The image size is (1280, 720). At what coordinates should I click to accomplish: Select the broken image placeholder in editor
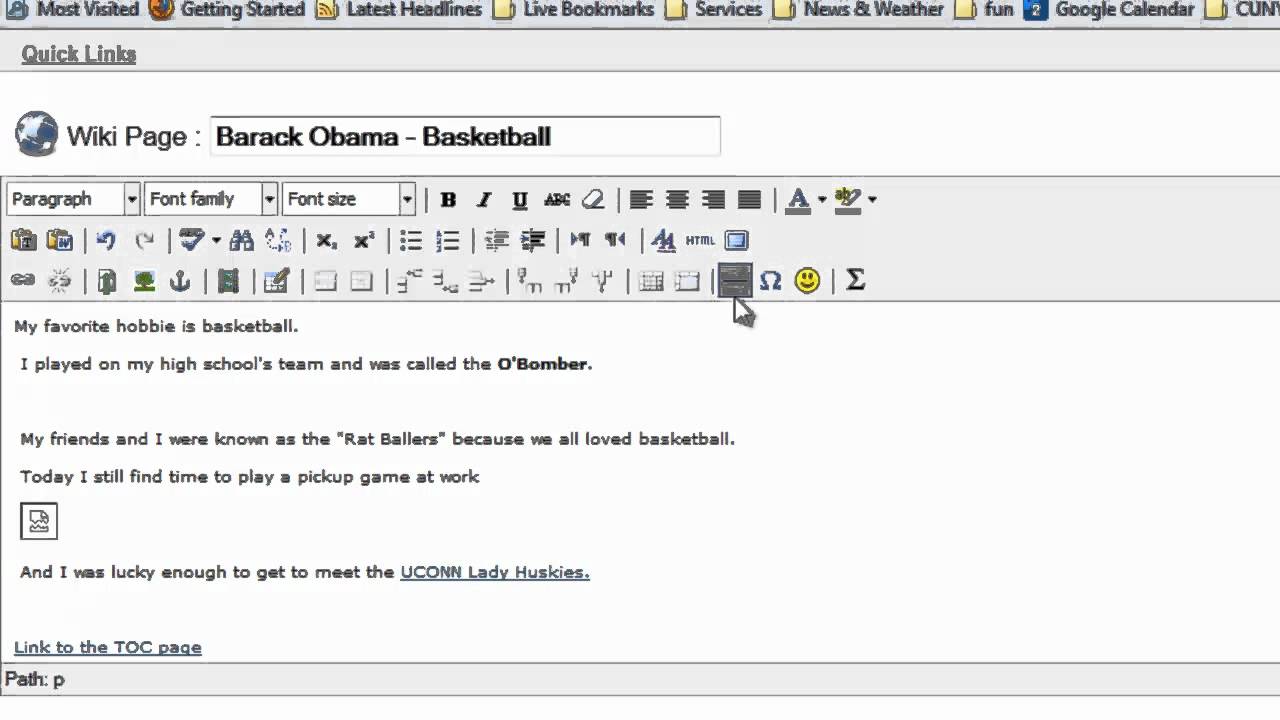pyautogui.click(x=39, y=521)
